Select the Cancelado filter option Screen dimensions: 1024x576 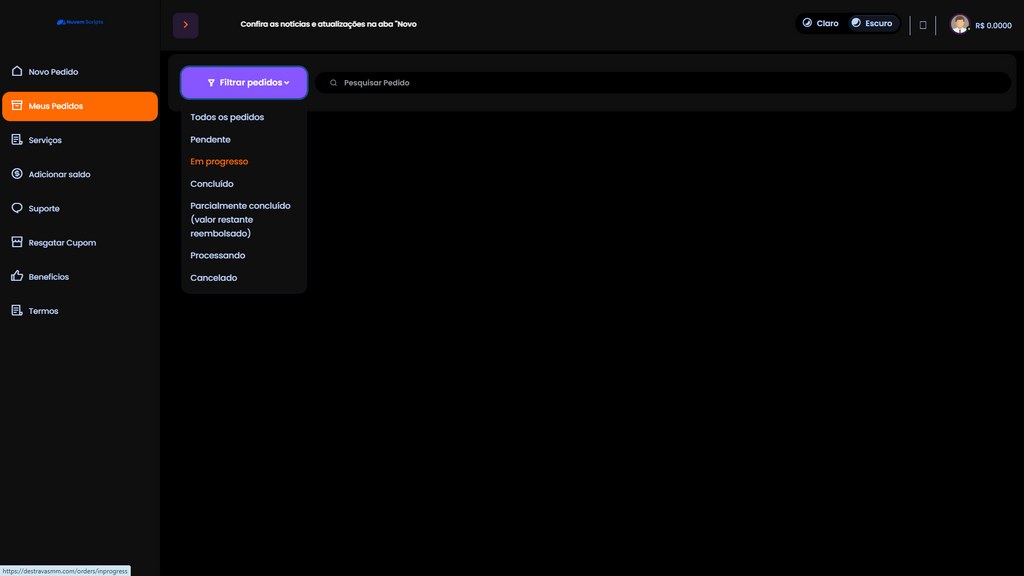214,278
